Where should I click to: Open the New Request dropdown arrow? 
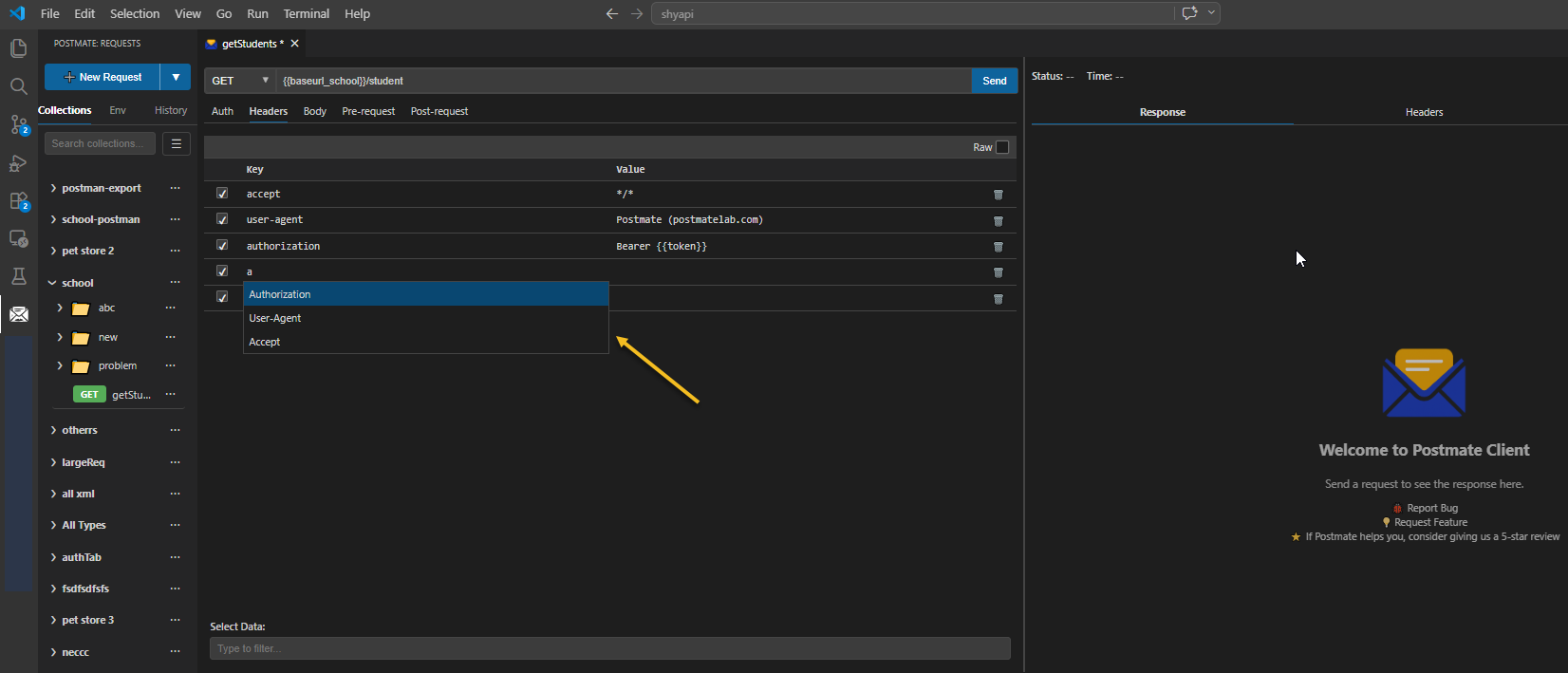click(176, 77)
